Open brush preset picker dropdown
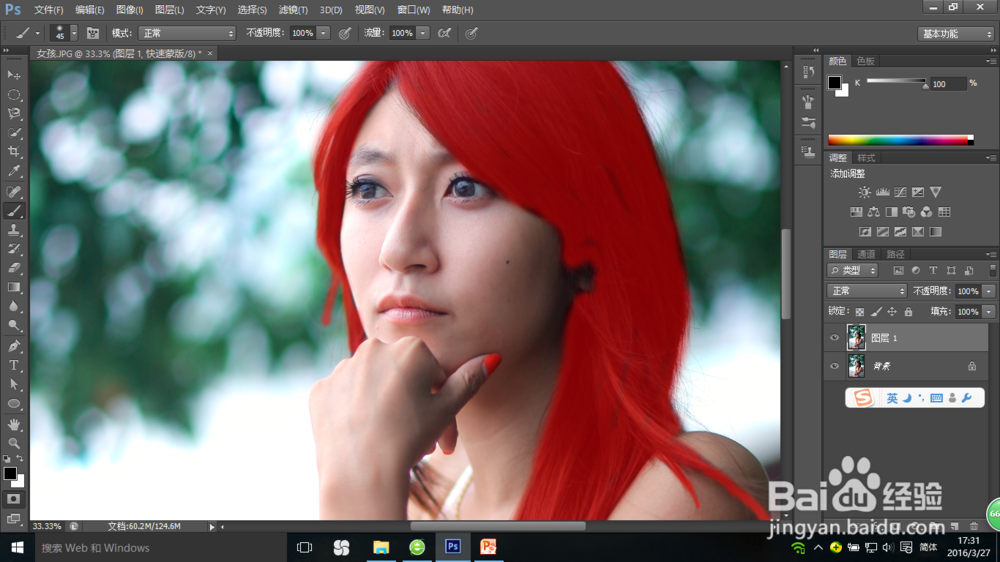The width and height of the screenshot is (1000, 562). [74, 33]
